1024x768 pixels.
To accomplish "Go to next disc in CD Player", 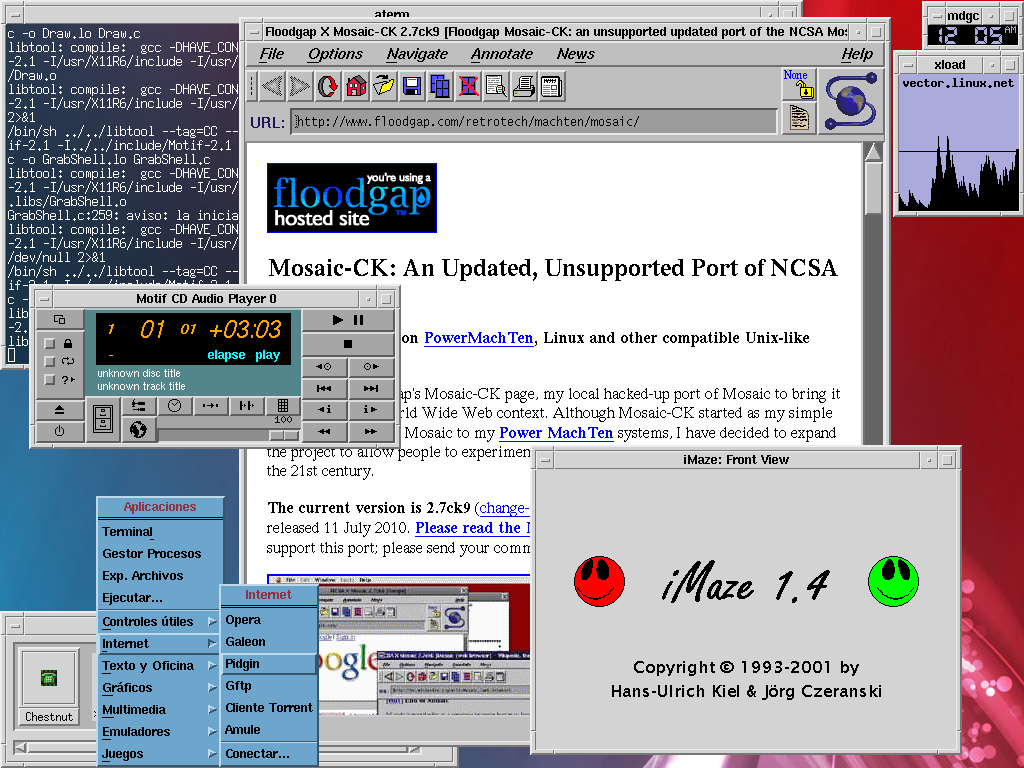I will point(371,366).
